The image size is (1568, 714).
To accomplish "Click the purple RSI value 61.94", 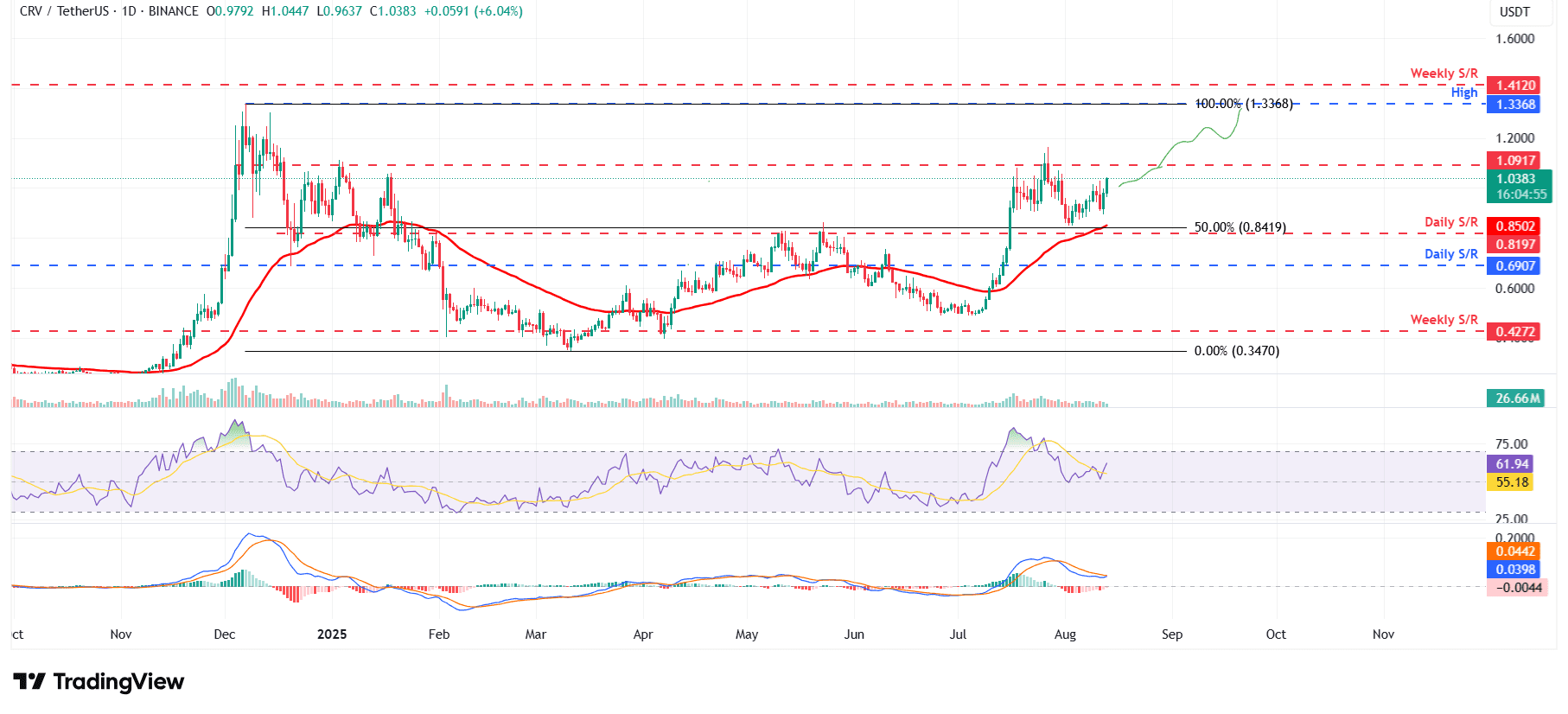I will 1512,464.
